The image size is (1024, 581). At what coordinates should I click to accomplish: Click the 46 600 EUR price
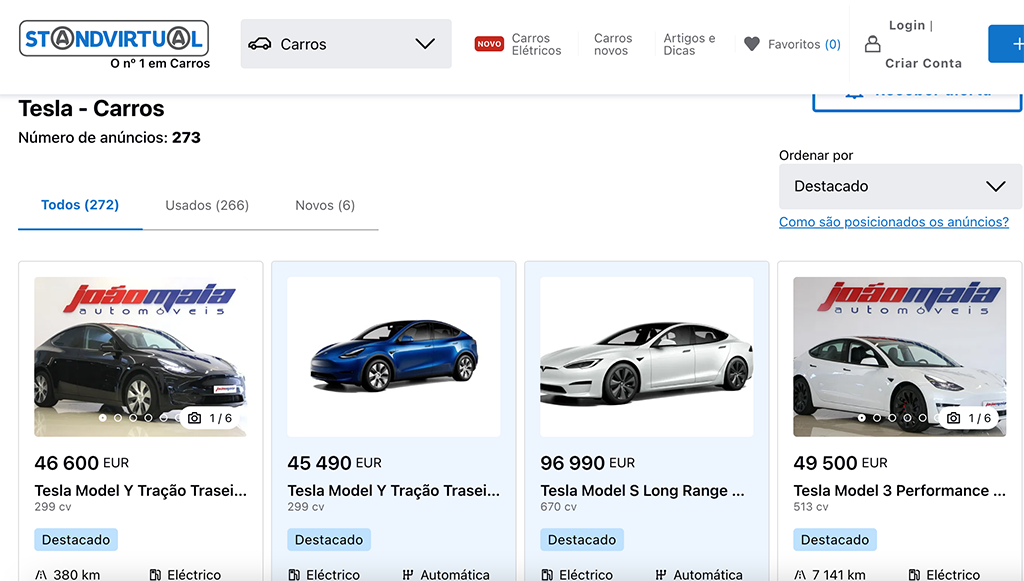pos(82,463)
